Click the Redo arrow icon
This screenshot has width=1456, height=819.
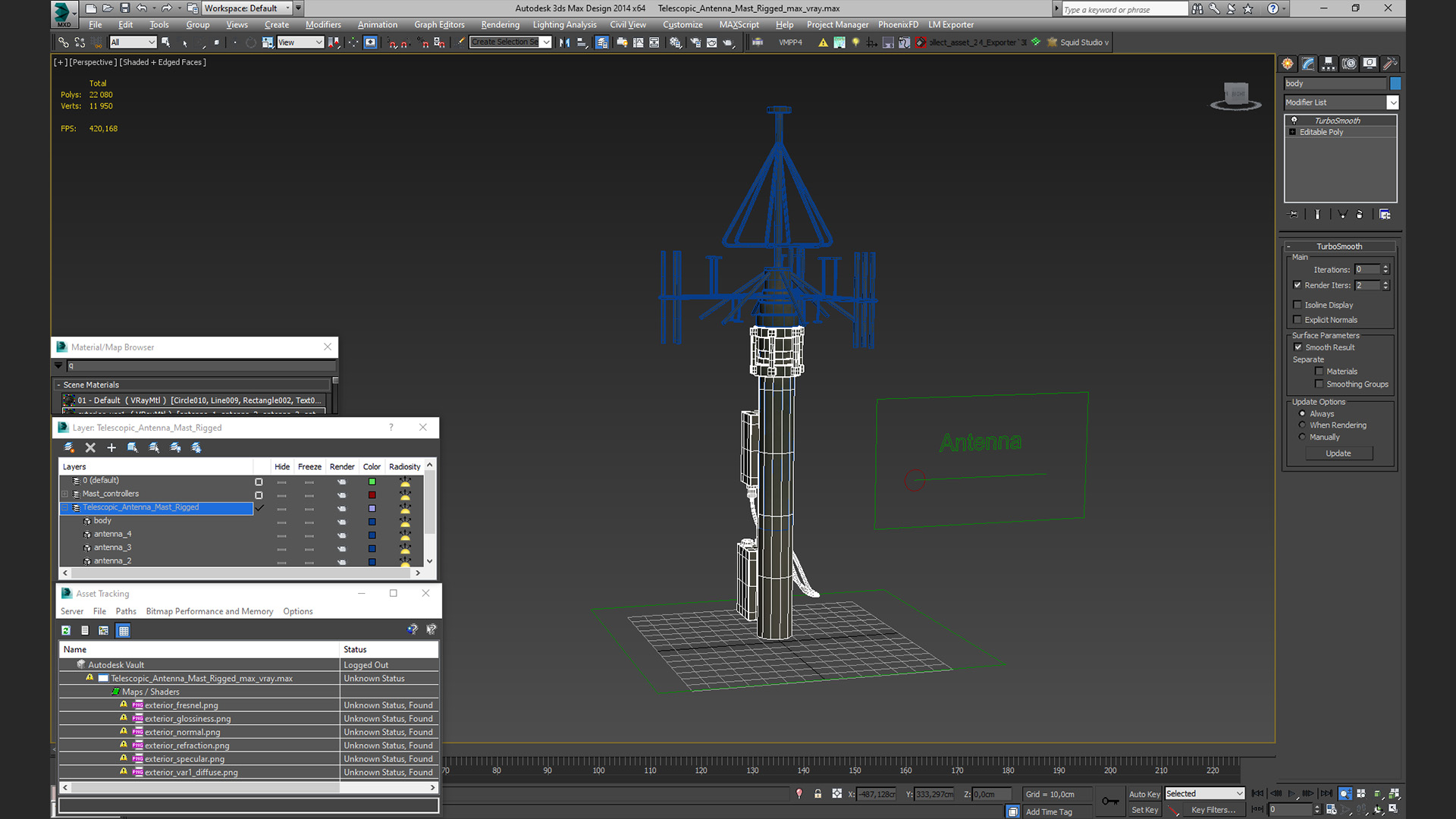click(166, 8)
